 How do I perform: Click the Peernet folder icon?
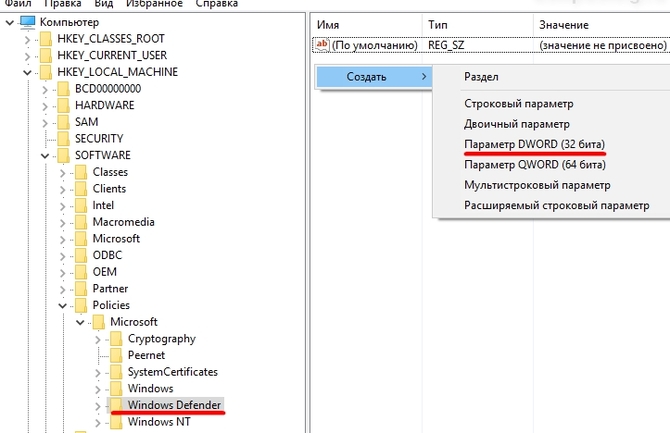point(116,356)
